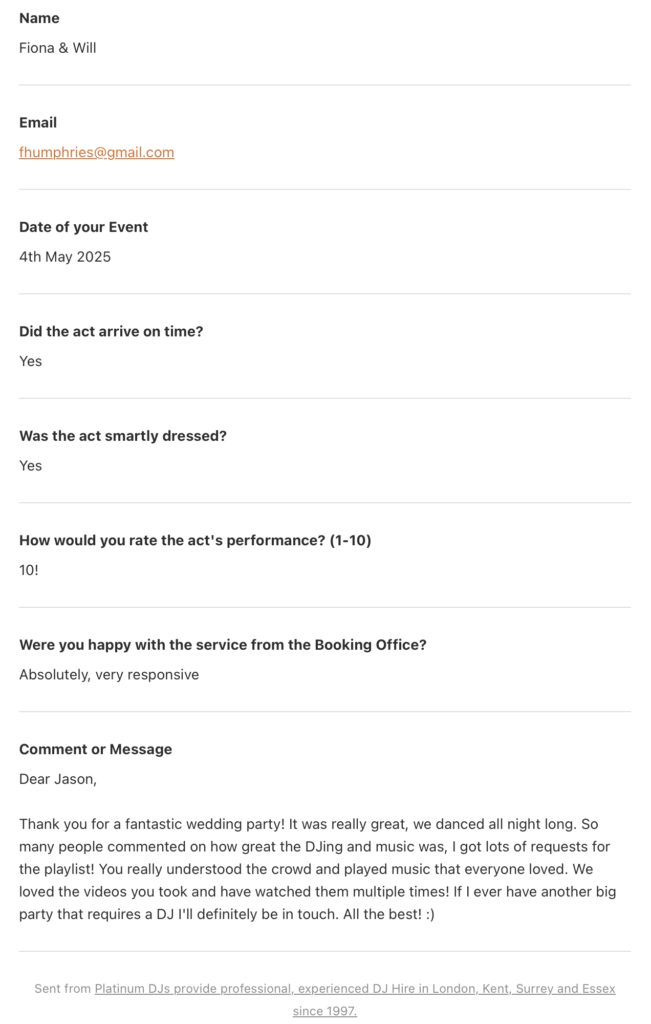Select the Yes answer under smartly dressed
This screenshot has width=651, height=1024.
[31, 466]
